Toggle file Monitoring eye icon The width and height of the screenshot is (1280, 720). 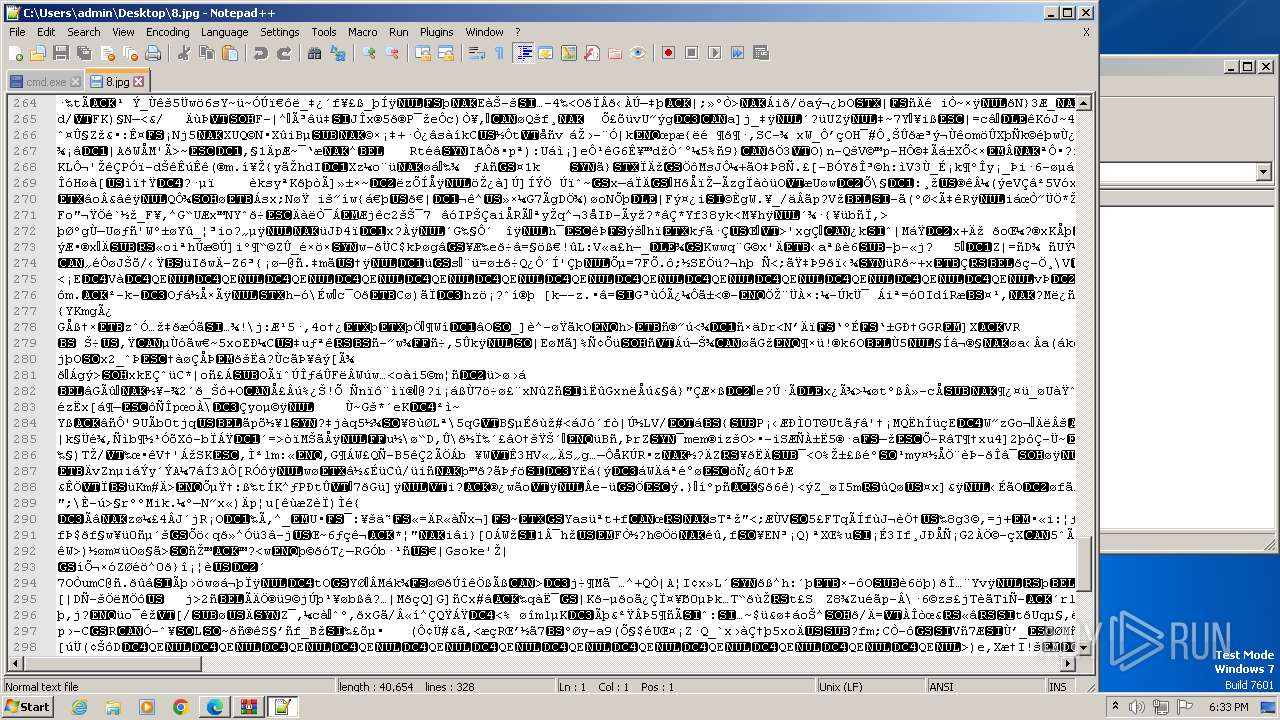click(638, 53)
